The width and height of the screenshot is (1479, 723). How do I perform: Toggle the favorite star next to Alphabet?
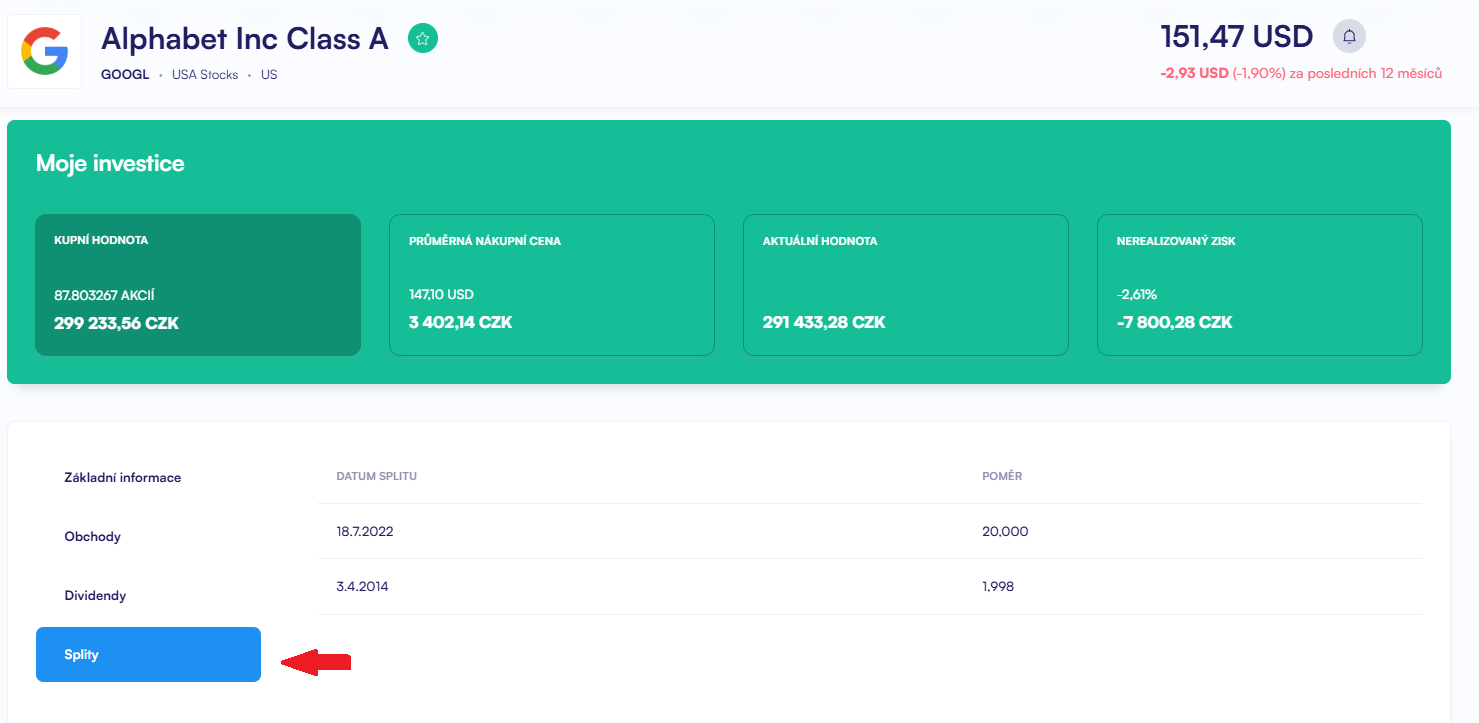point(423,39)
